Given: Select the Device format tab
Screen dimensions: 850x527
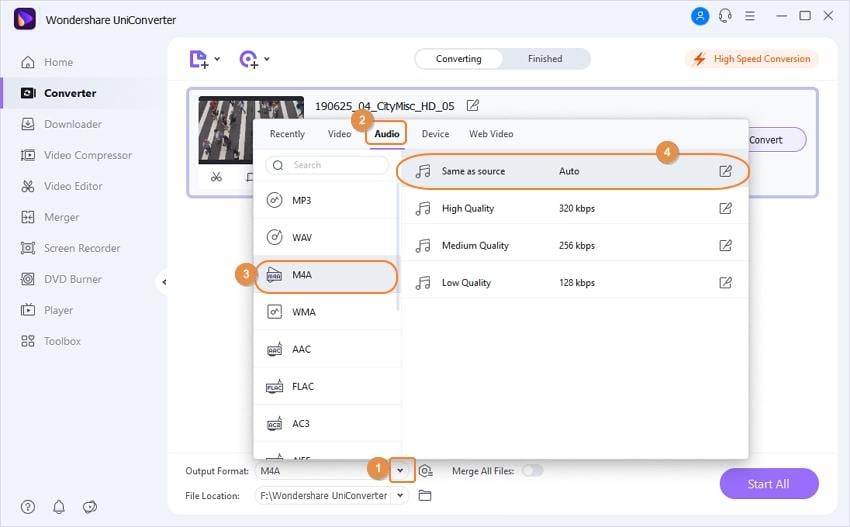Looking at the screenshot, I should [x=435, y=134].
